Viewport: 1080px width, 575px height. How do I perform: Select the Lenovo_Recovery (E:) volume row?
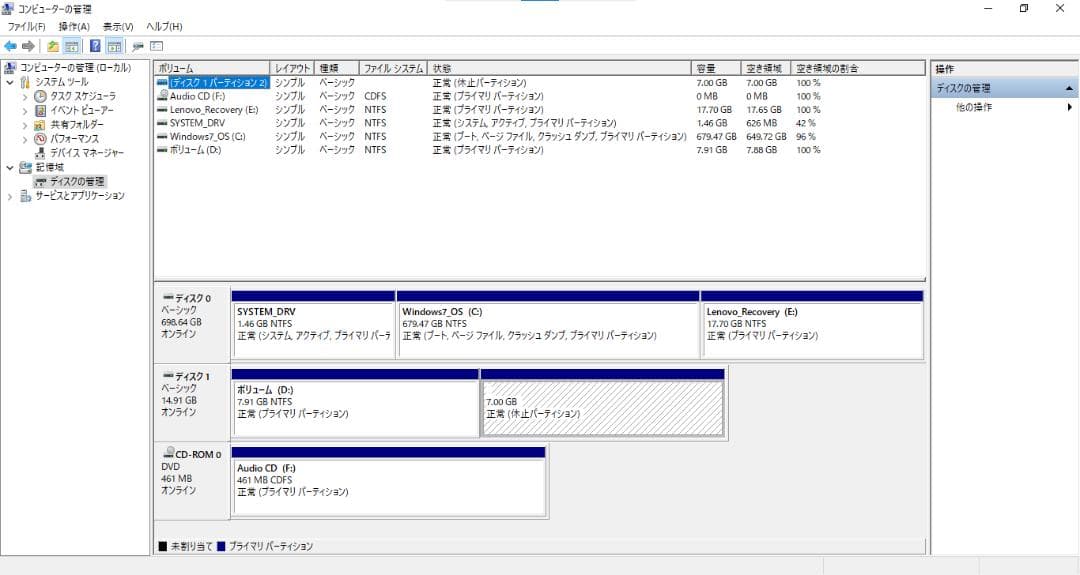point(539,109)
